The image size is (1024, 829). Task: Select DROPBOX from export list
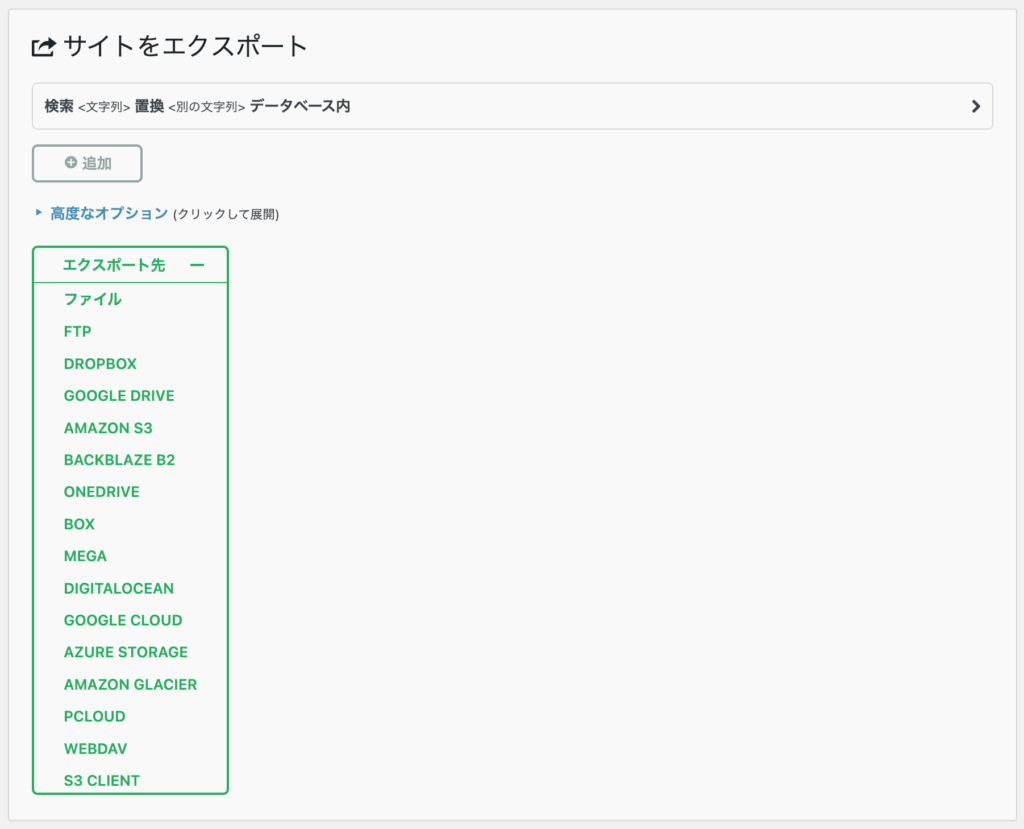[x=100, y=364]
